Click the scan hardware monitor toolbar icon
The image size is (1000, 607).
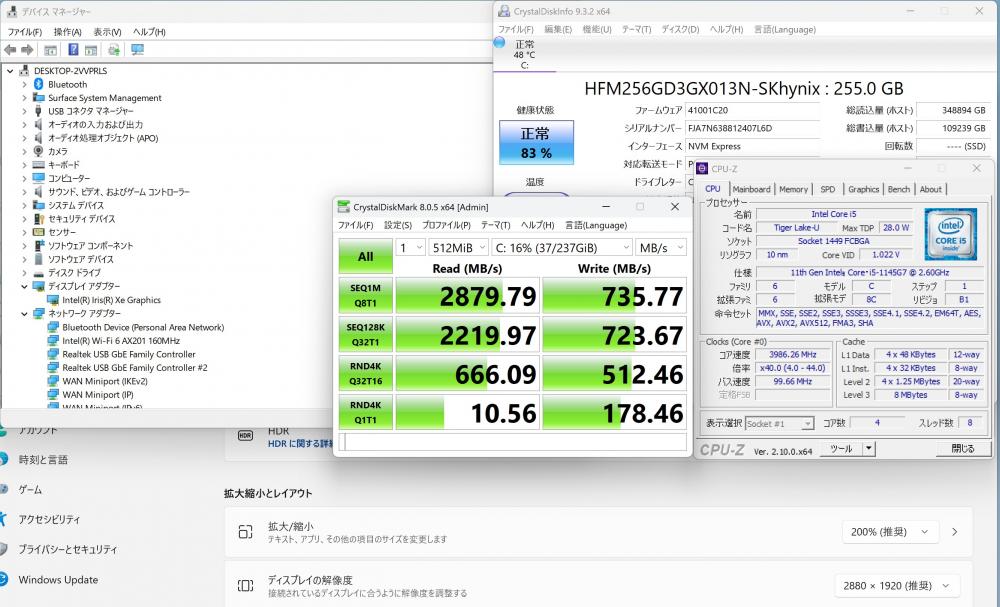point(137,50)
